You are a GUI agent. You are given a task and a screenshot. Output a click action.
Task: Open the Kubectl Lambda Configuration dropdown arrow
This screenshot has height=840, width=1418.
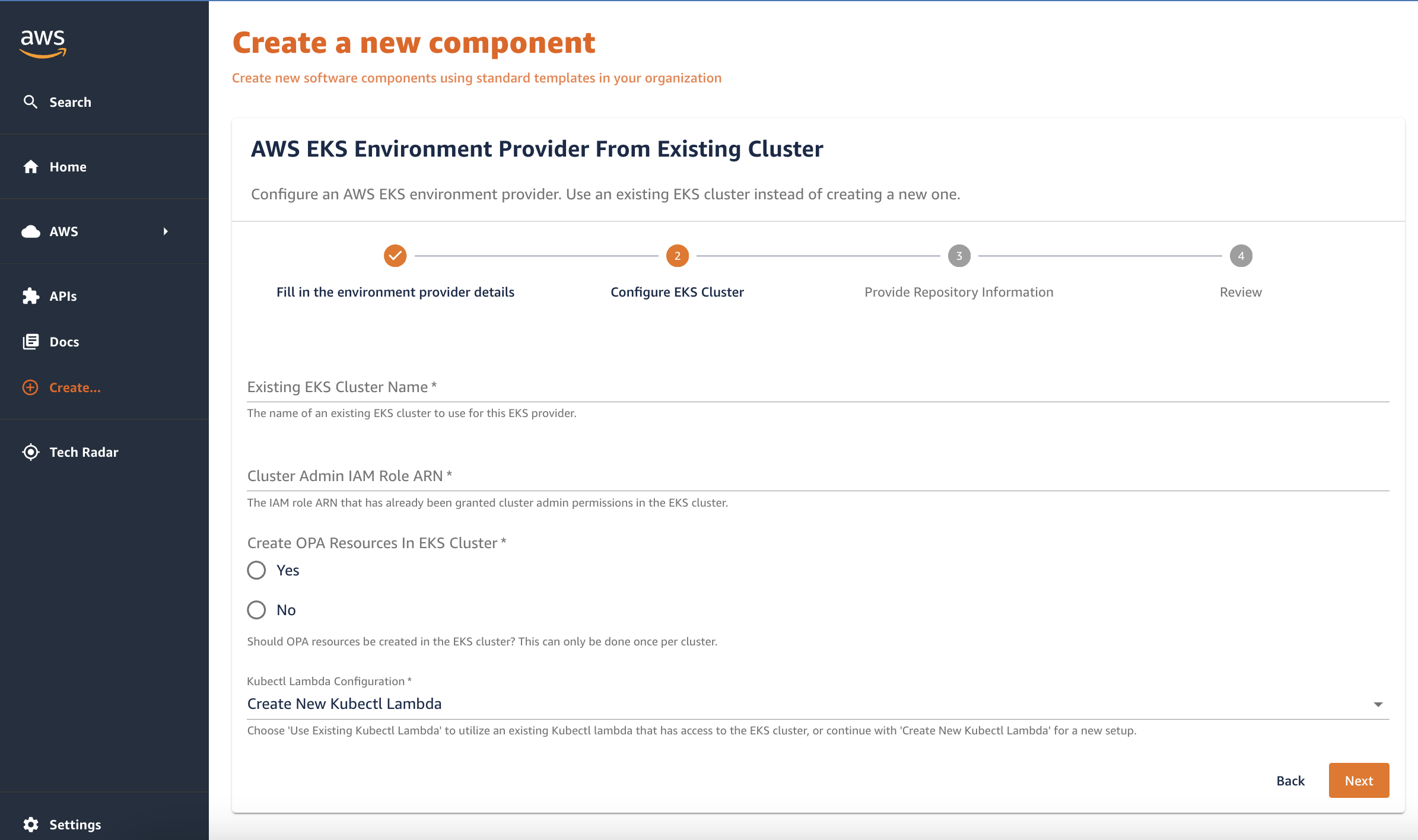1378,704
